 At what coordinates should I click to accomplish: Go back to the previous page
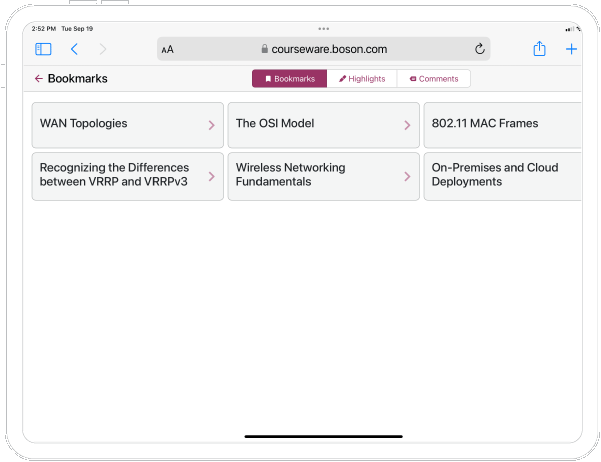(74, 49)
